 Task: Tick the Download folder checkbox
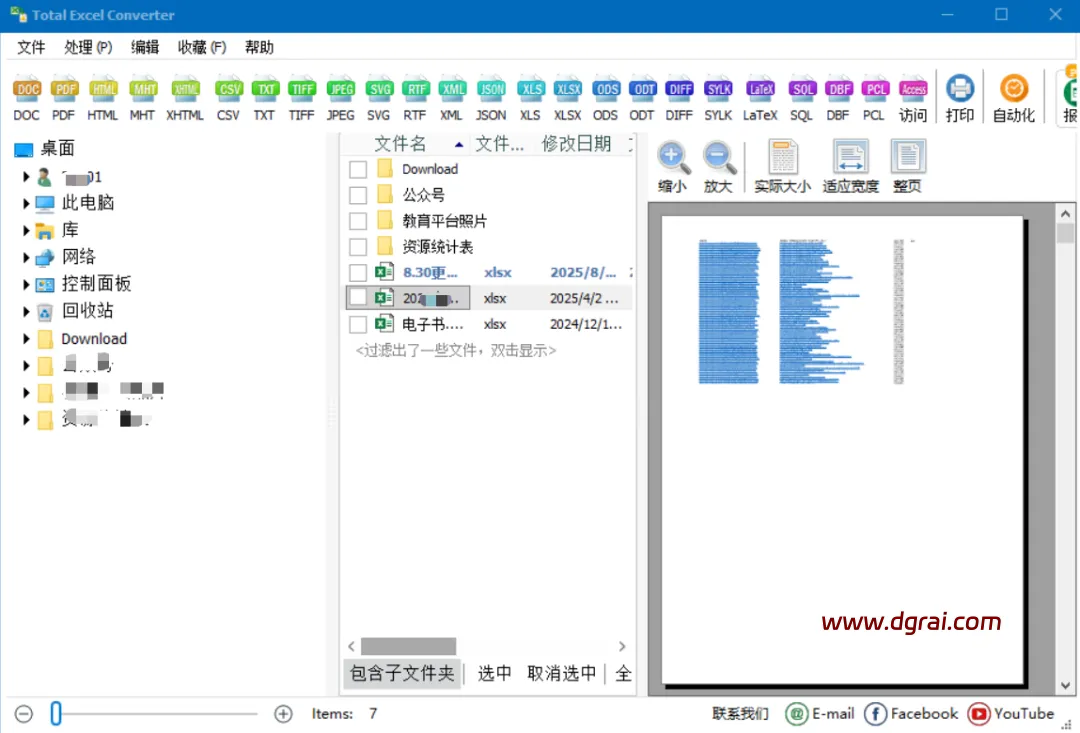pos(358,169)
